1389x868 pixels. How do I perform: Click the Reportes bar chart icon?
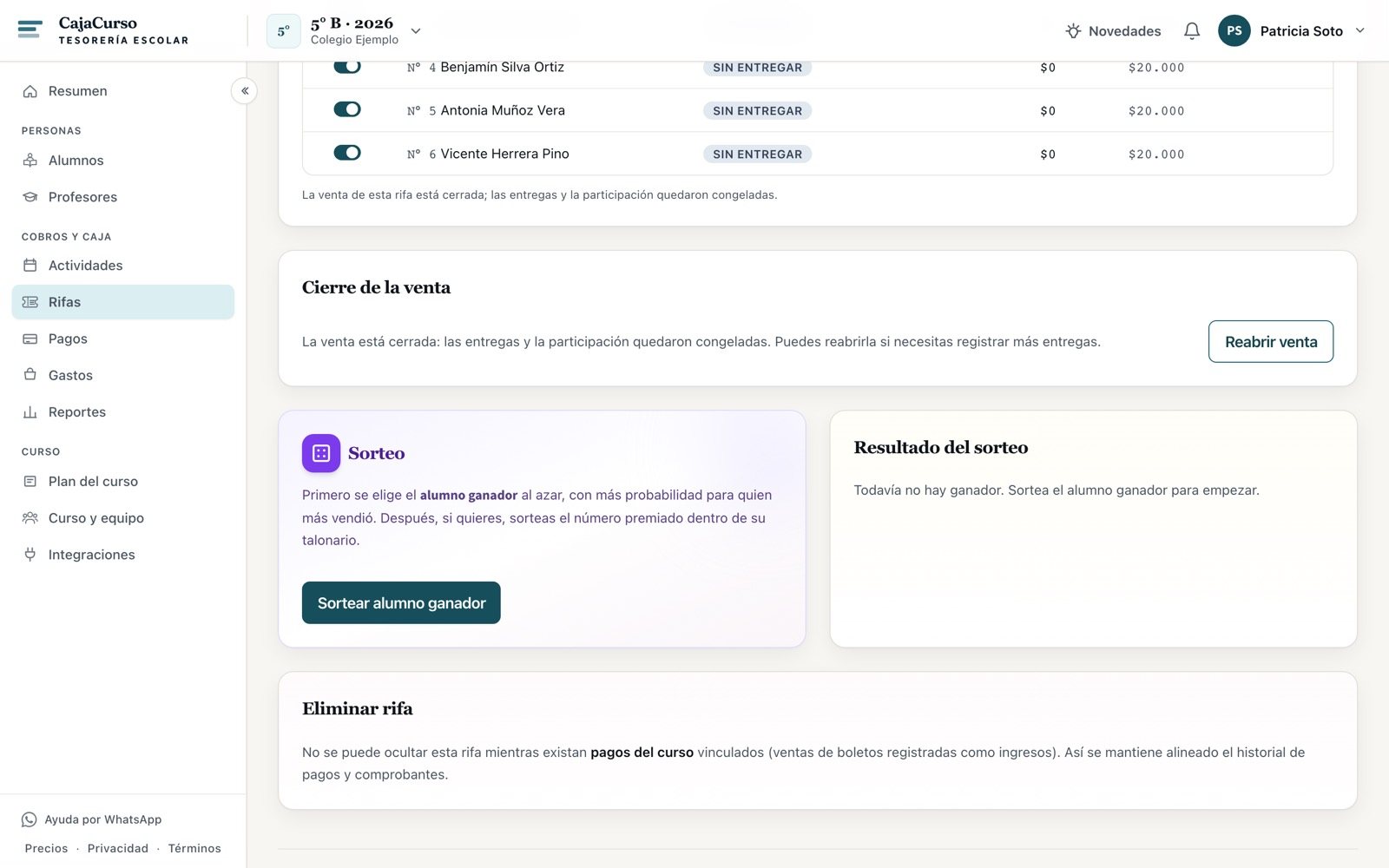[x=30, y=412]
